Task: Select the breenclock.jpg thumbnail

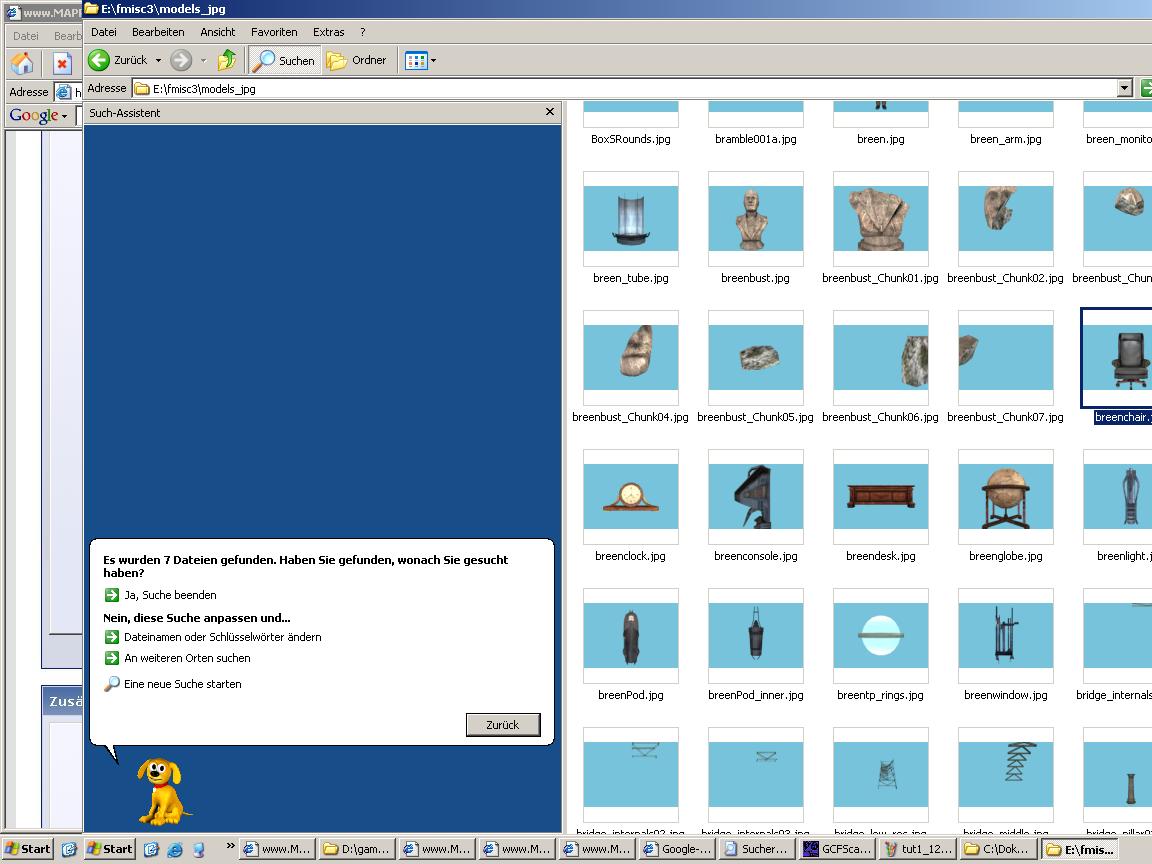Action: [x=630, y=496]
